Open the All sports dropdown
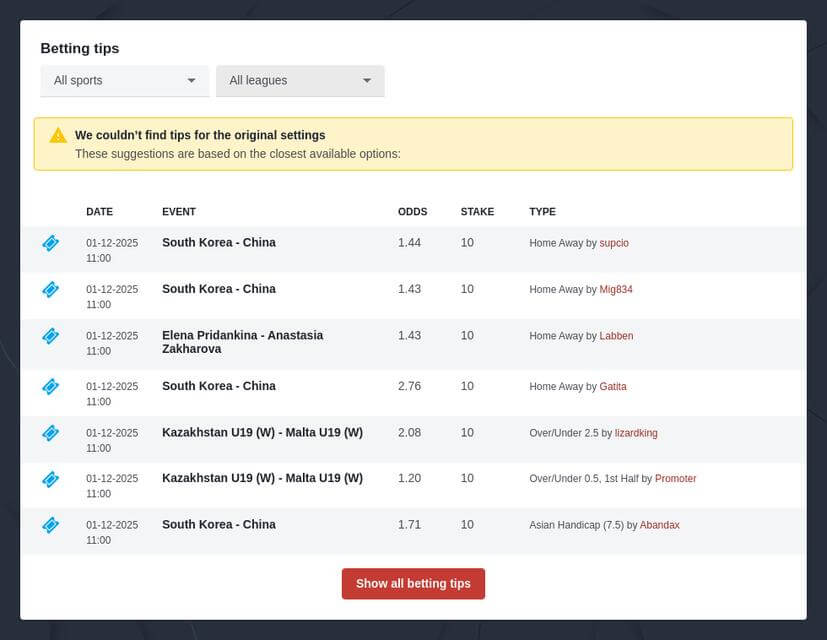 coord(124,80)
